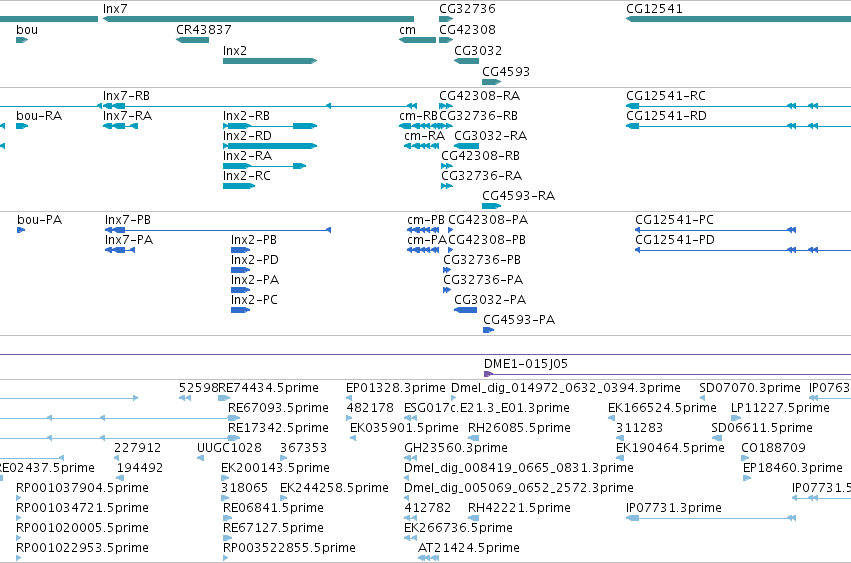Click the RE67093.5prime EST label
The width and height of the screenshot is (851, 563).
pyautogui.click(x=278, y=408)
